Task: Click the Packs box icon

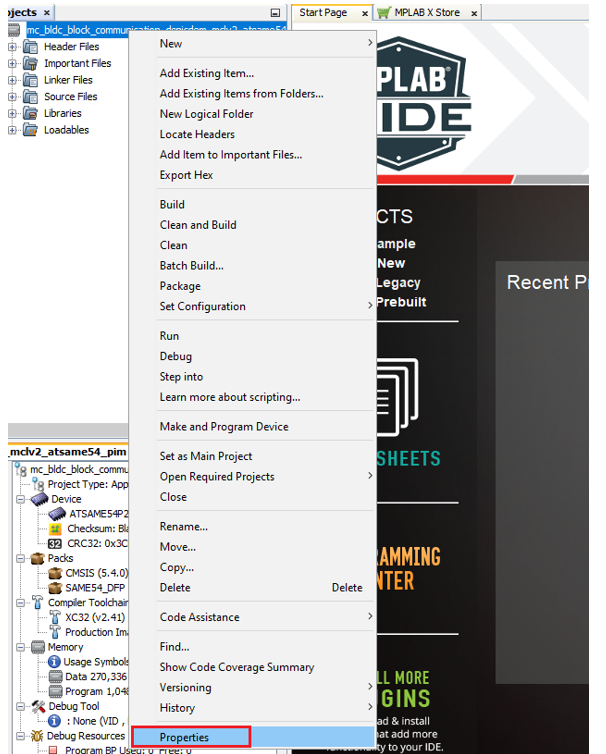Action: coord(39,558)
